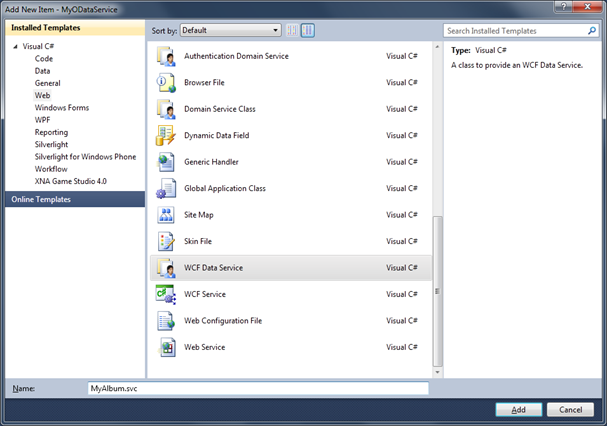Viewport: 607px width, 426px height.
Task: Click the Dynamic Data Field icon
Action: [166, 135]
